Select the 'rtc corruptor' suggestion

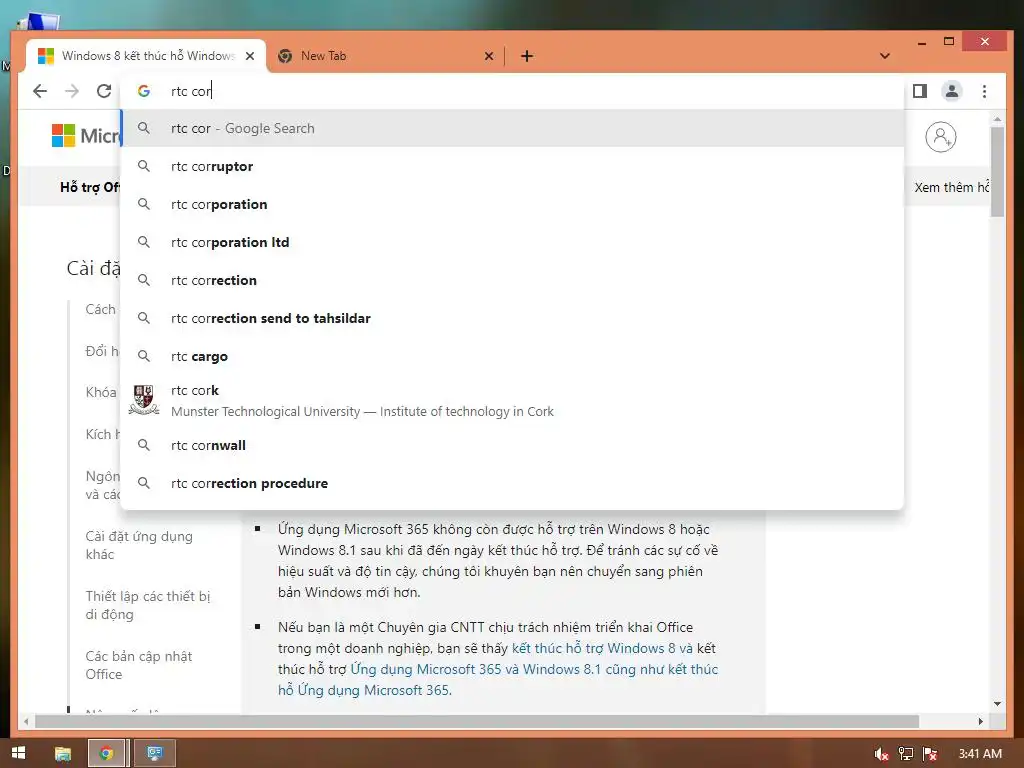click(x=513, y=167)
